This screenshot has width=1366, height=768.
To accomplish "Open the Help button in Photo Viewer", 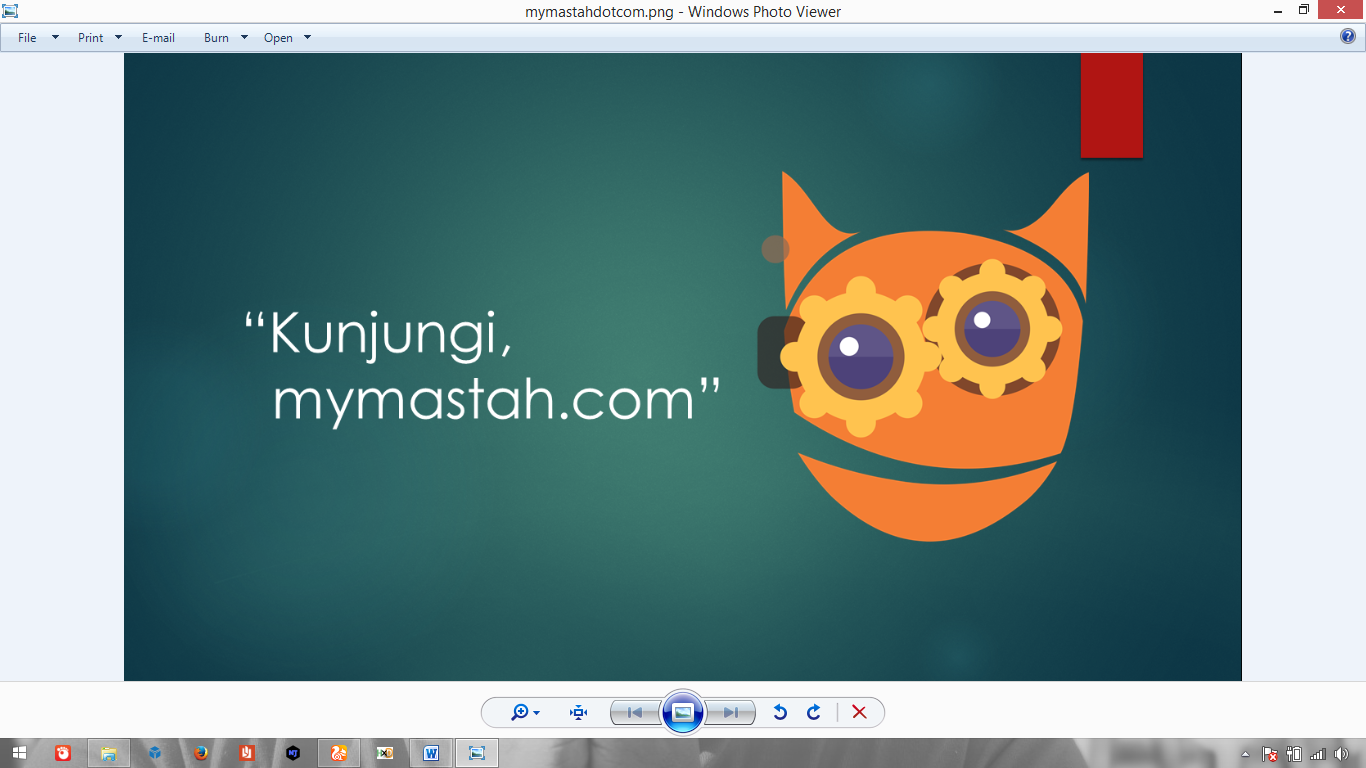I will point(1348,37).
